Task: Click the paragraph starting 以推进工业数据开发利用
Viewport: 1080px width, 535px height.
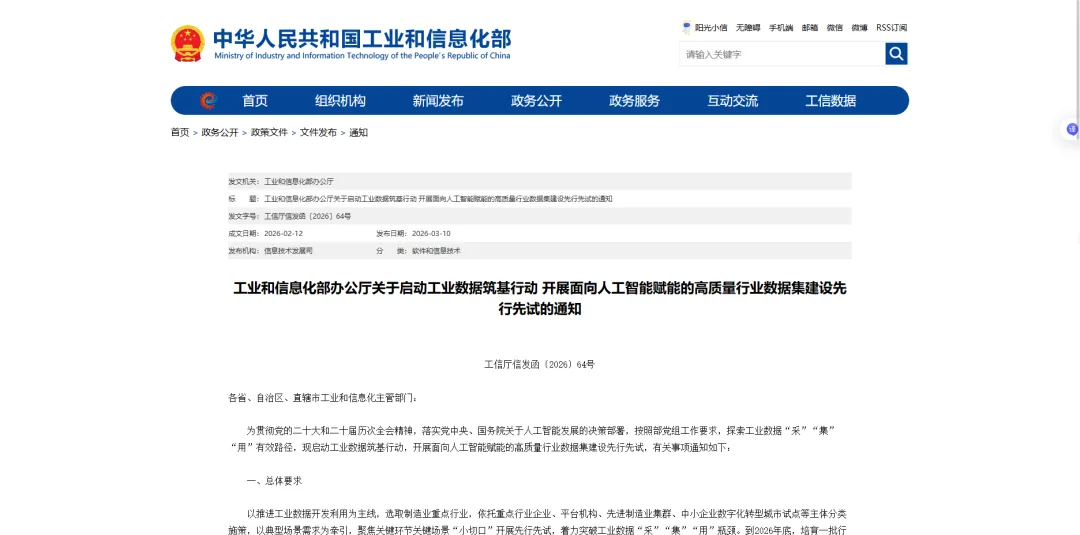Action: pos(539,522)
